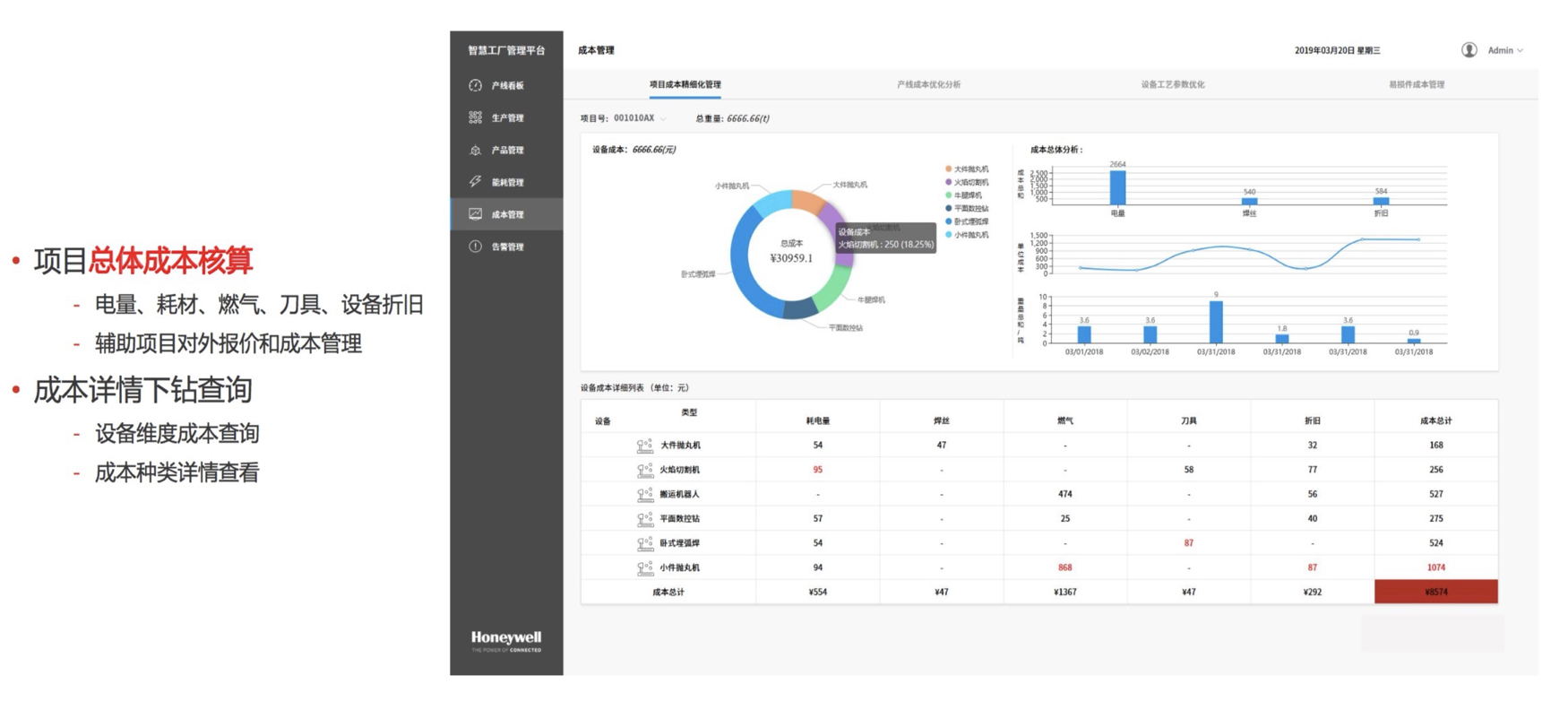Click the ¥1367 燃气 total cell
The width and height of the screenshot is (1568, 710).
(1065, 592)
